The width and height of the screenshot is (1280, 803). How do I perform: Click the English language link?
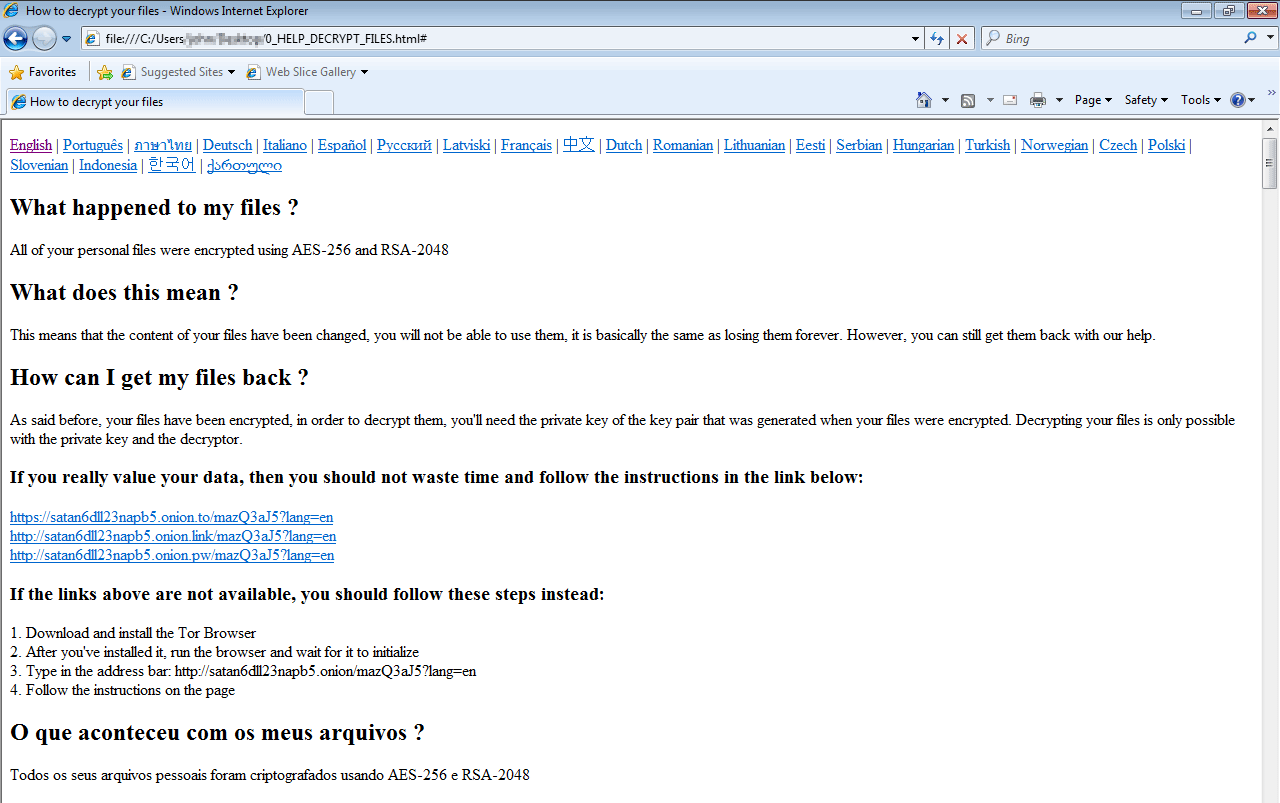[31, 145]
